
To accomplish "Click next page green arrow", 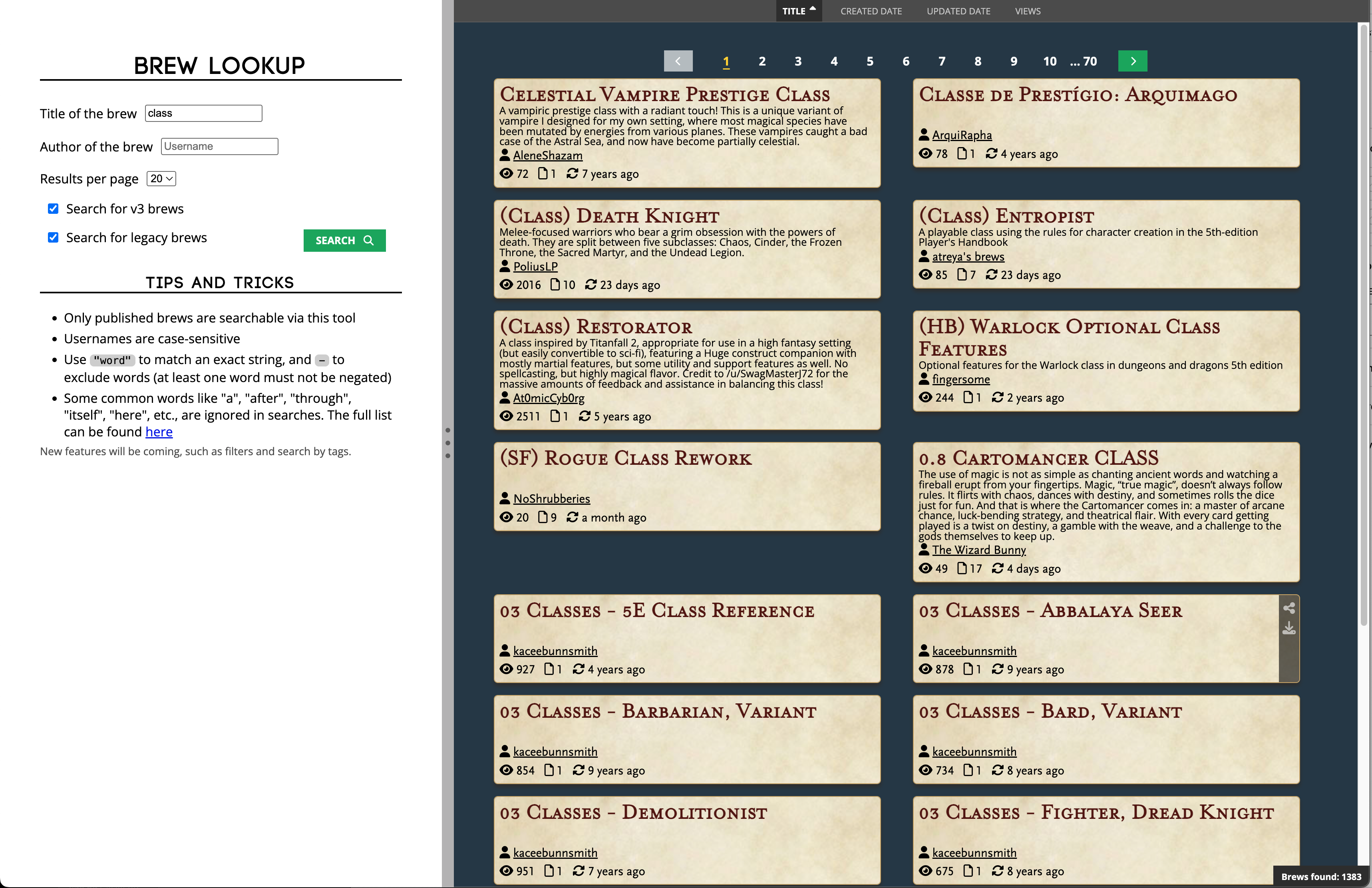I will tap(1132, 61).
